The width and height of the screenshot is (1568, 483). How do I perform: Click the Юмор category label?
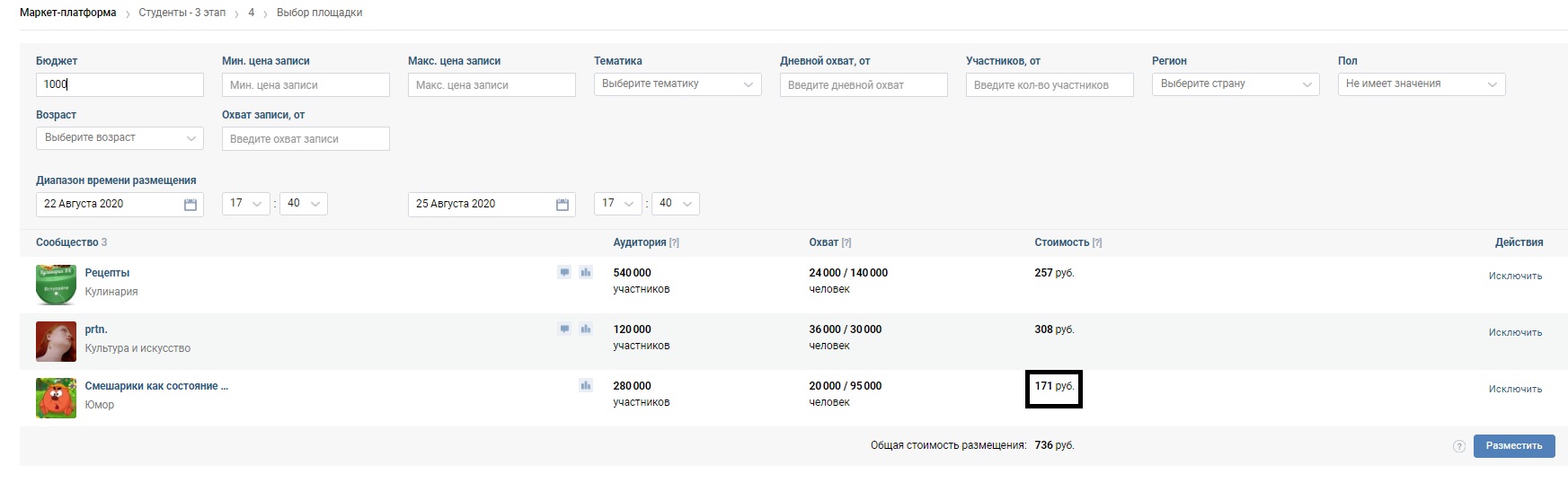100,405
